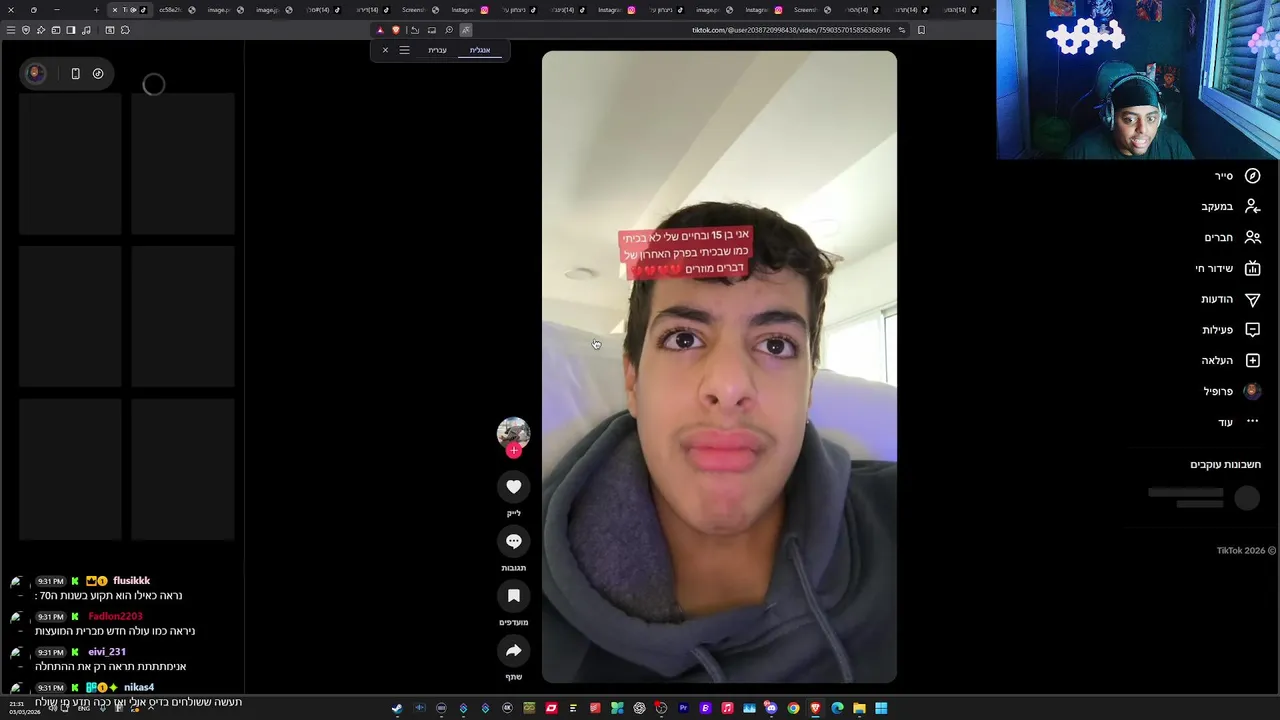Screen dimensions: 1280x720
Task: Click the streamer webcam overlay
Action: point(1138,80)
